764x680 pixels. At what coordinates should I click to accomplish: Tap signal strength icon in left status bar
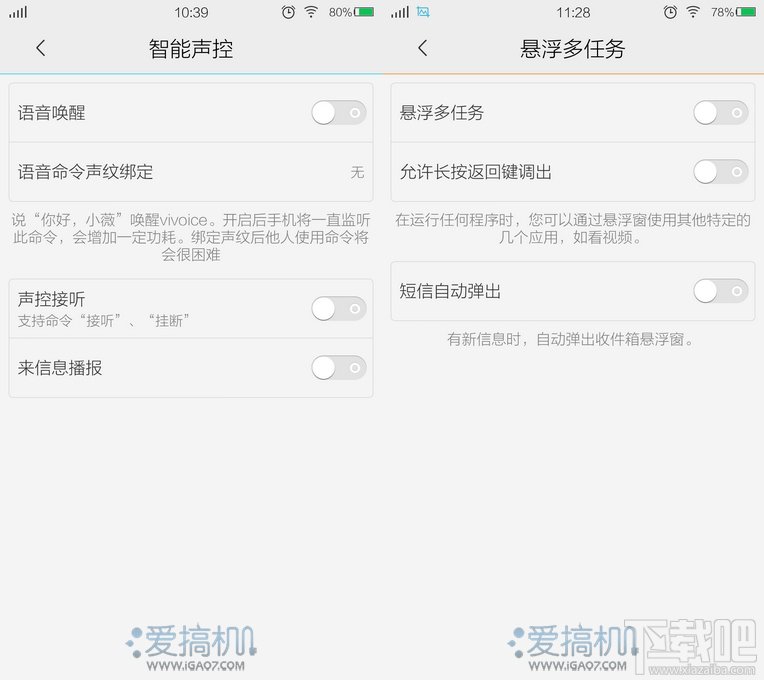click(18, 12)
